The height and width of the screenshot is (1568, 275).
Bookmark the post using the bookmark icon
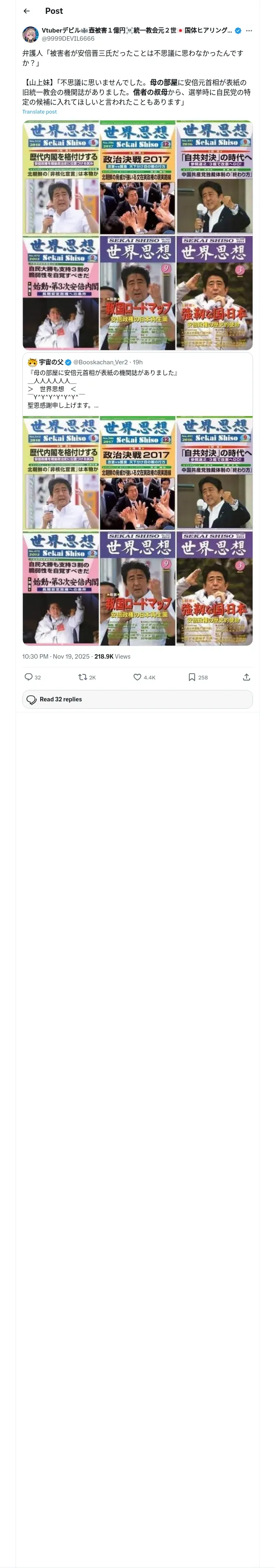point(191,677)
